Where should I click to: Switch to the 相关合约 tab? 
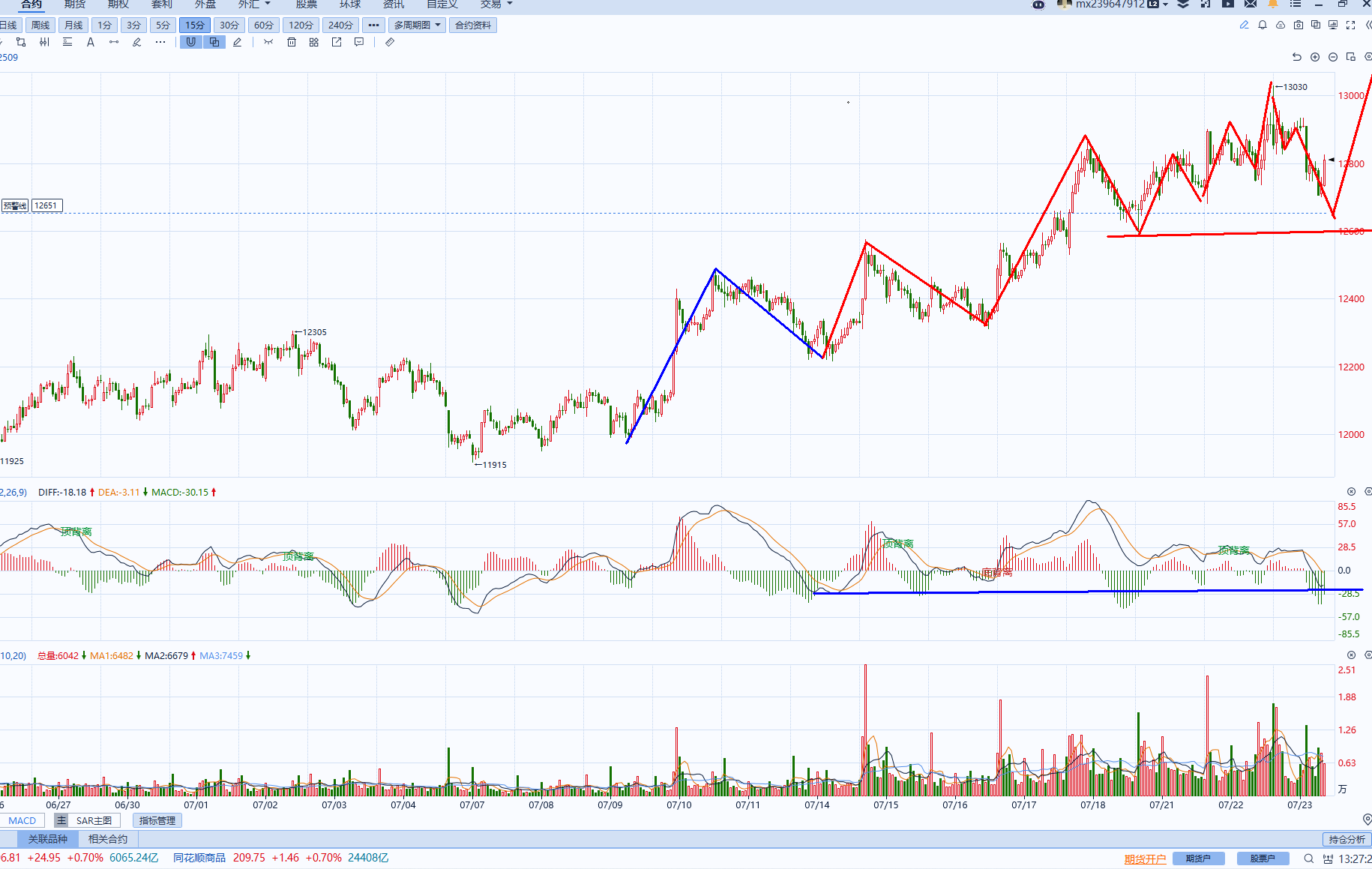coord(108,839)
